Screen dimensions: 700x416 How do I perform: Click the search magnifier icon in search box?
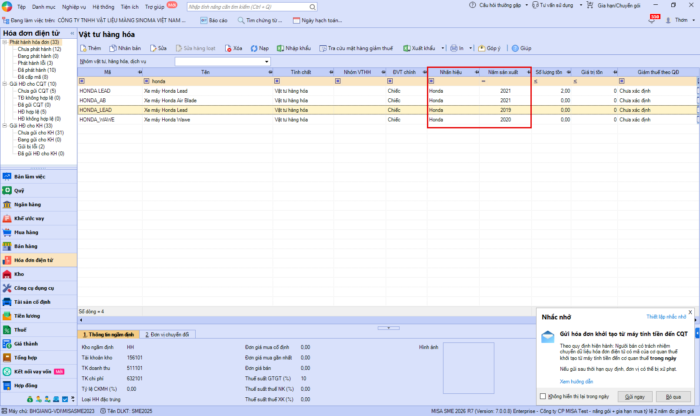[312, 7]
